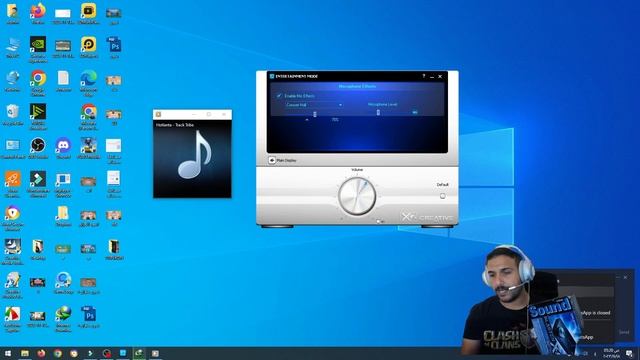Open File Explorer from taskbar
Viewport: 640px width, 360px height.
tap(25, 353)
